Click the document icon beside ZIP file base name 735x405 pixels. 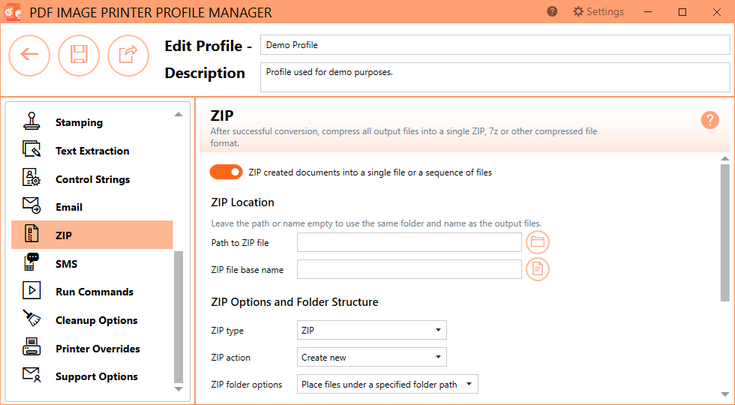(537, 269)
